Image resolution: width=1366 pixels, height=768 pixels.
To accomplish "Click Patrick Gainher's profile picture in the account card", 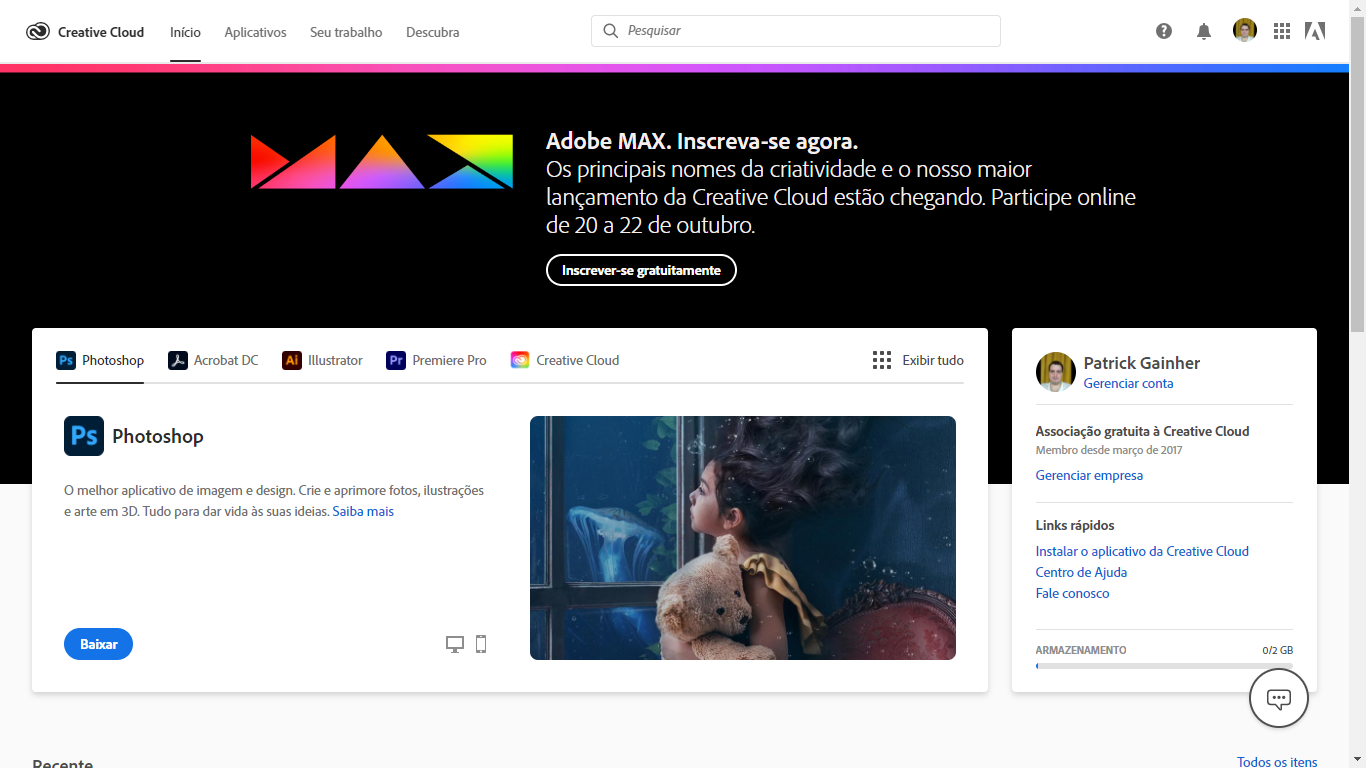I will (1056, 372).
